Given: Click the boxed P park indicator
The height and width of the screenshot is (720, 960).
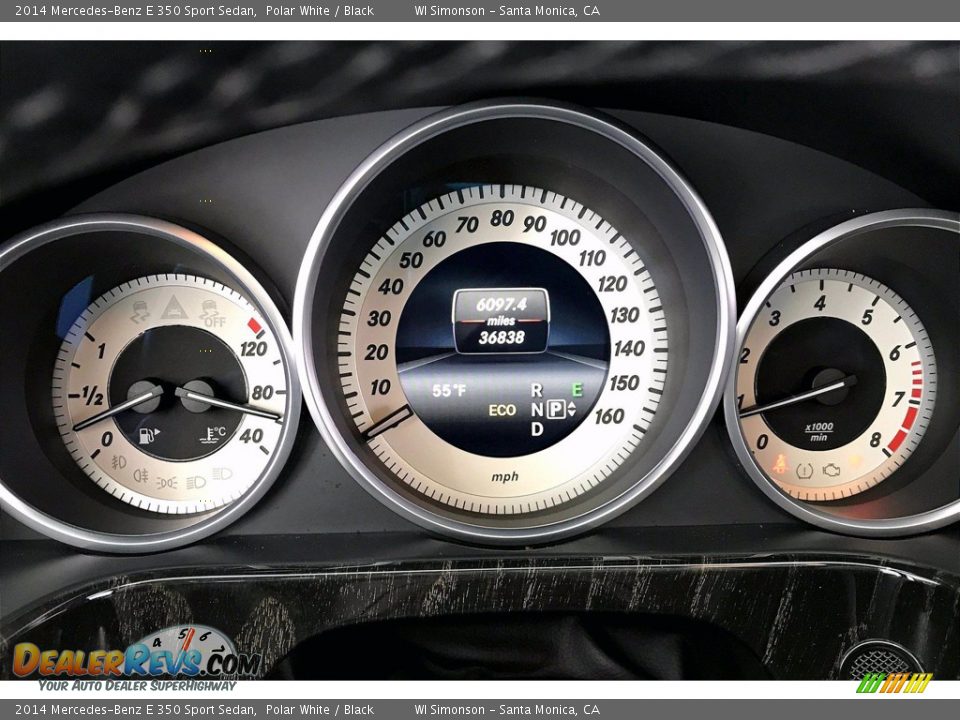Looking at the screenshot, I should point(555,408).
